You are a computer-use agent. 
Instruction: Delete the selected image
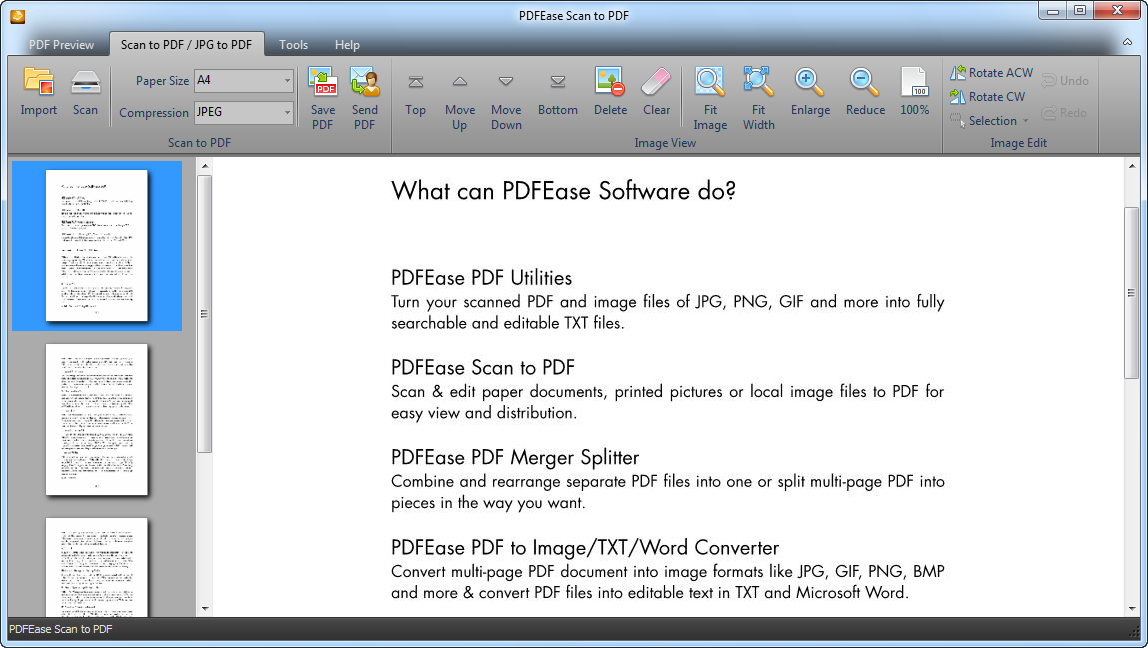click(609, 81)
